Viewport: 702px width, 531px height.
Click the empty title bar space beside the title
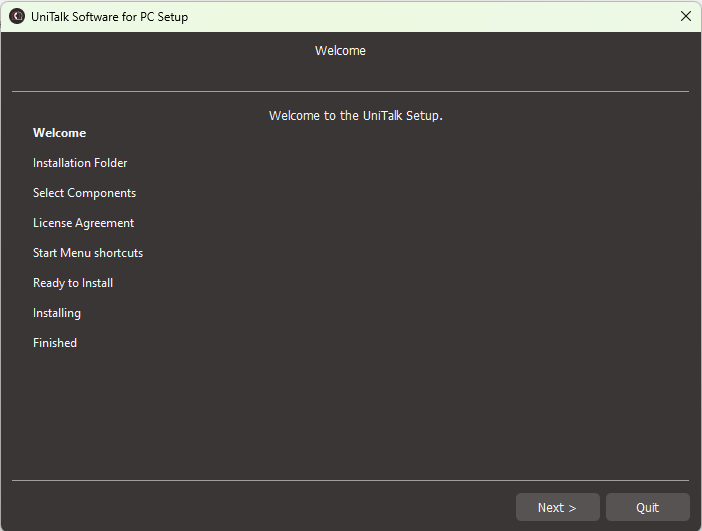click(430, 16)
